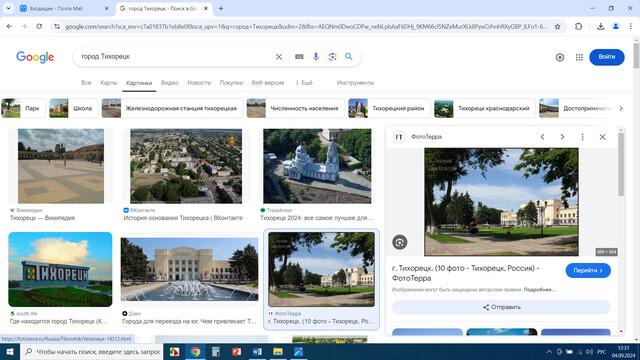Click the Отправить share button
This screenshot has width=640, height=360.
(501, 307)
